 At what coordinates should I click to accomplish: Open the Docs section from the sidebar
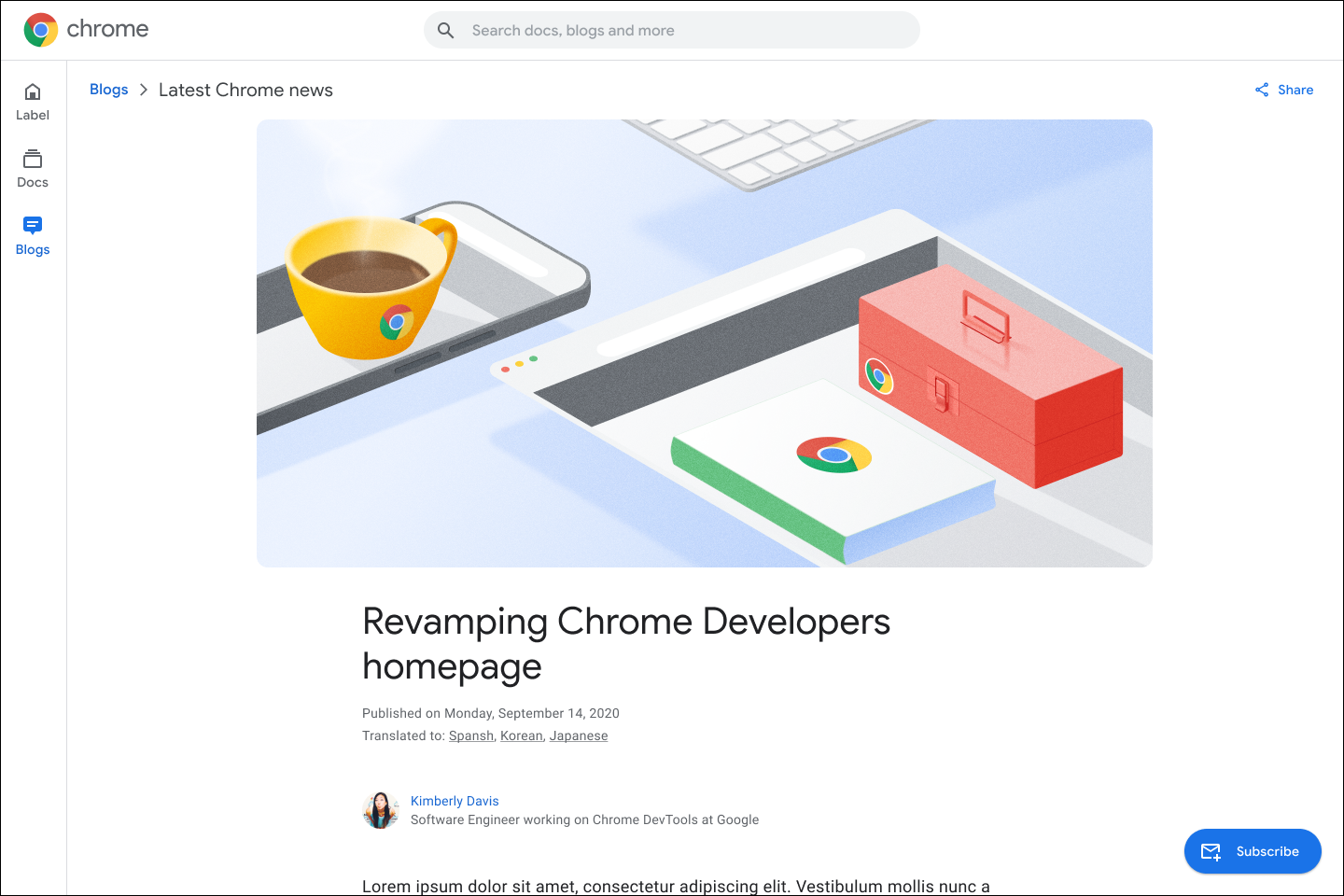pos(32,159)
